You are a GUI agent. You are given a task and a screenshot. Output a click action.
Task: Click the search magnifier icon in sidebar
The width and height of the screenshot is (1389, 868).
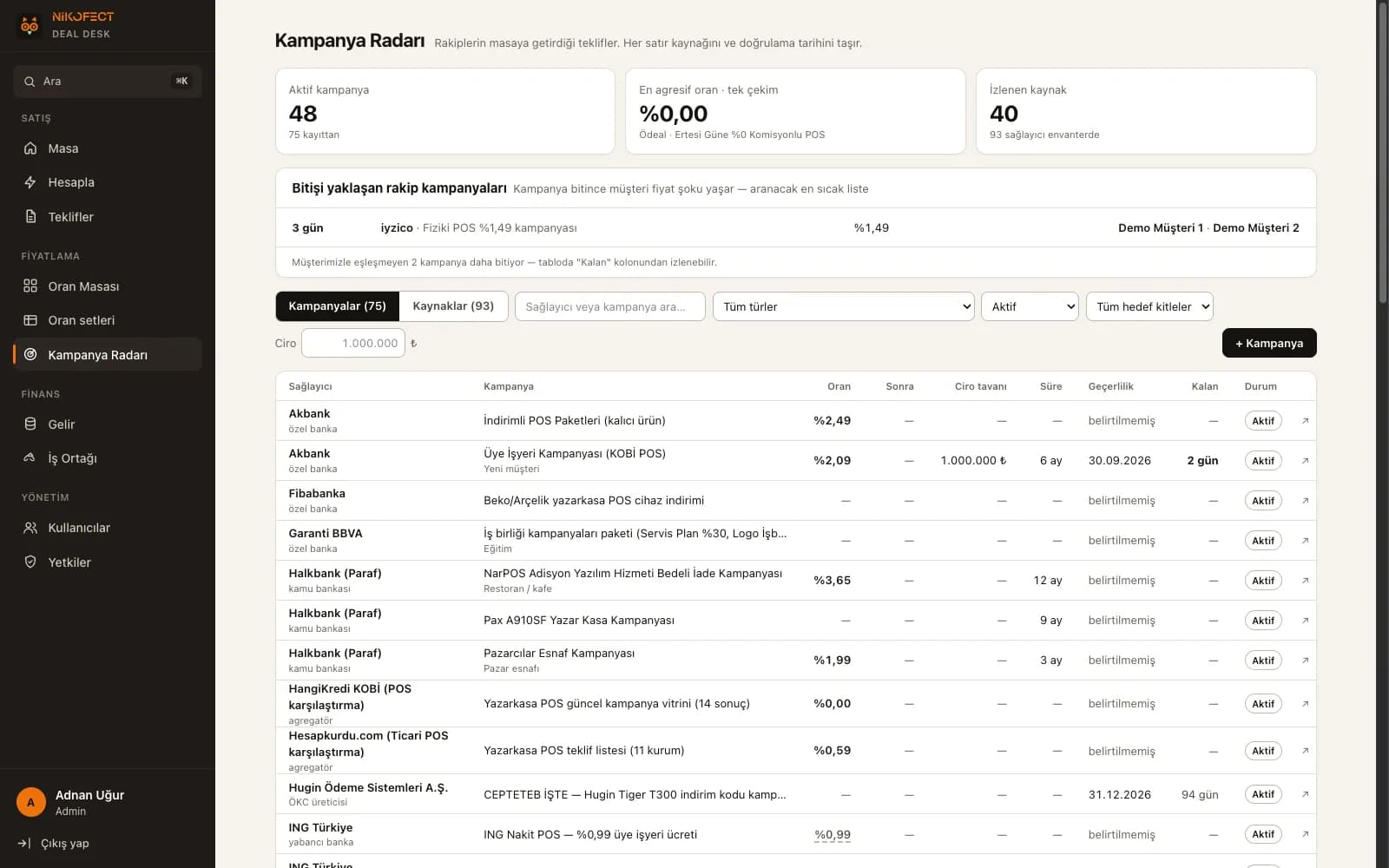30,82
